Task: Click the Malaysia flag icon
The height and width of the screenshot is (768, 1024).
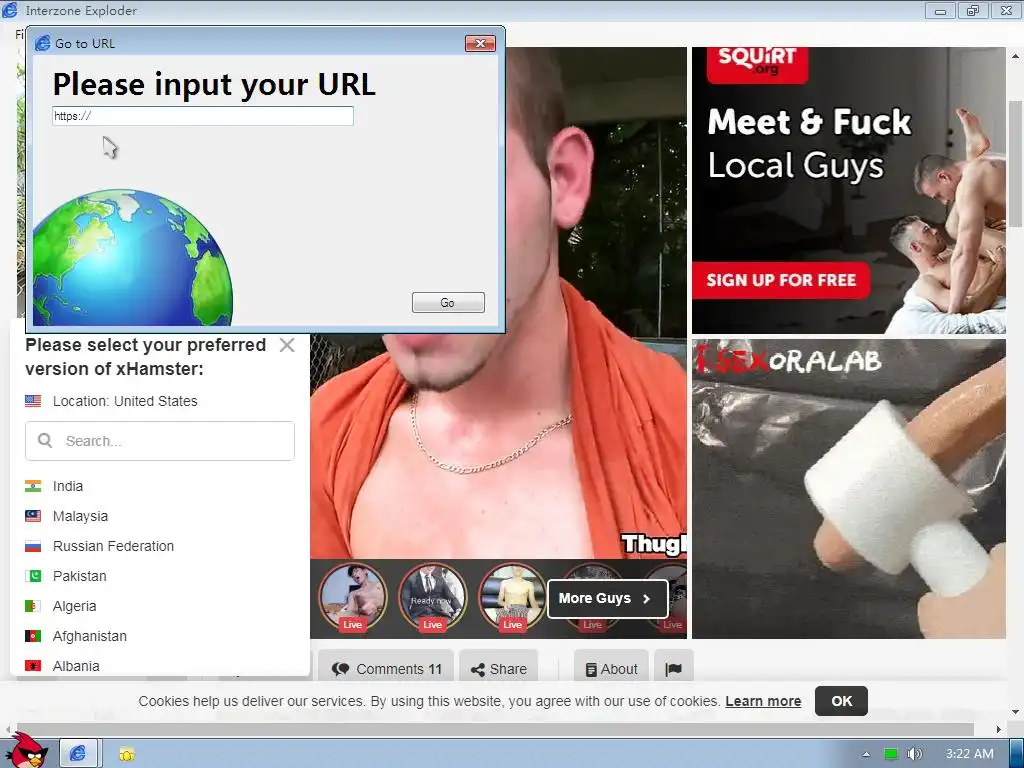Action: coord(33,516)
